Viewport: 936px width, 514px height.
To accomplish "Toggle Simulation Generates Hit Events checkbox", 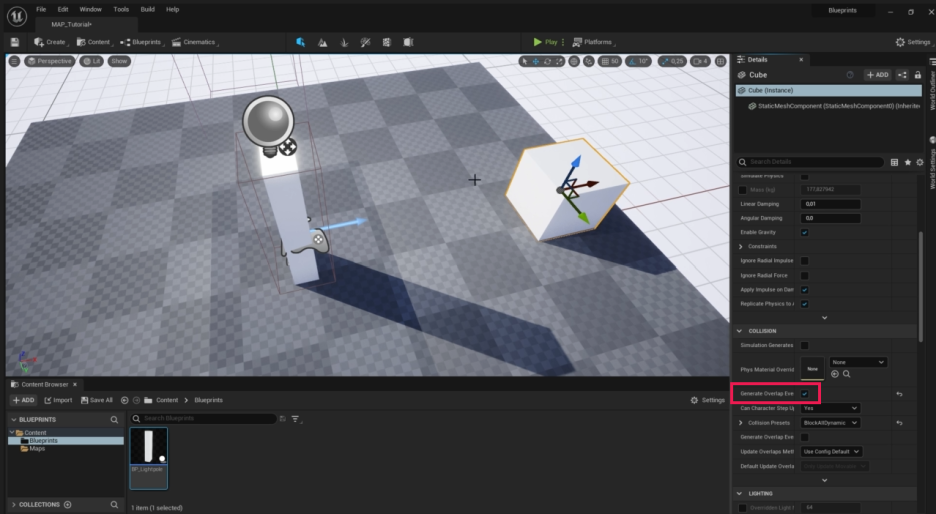I will pos(804,345).
